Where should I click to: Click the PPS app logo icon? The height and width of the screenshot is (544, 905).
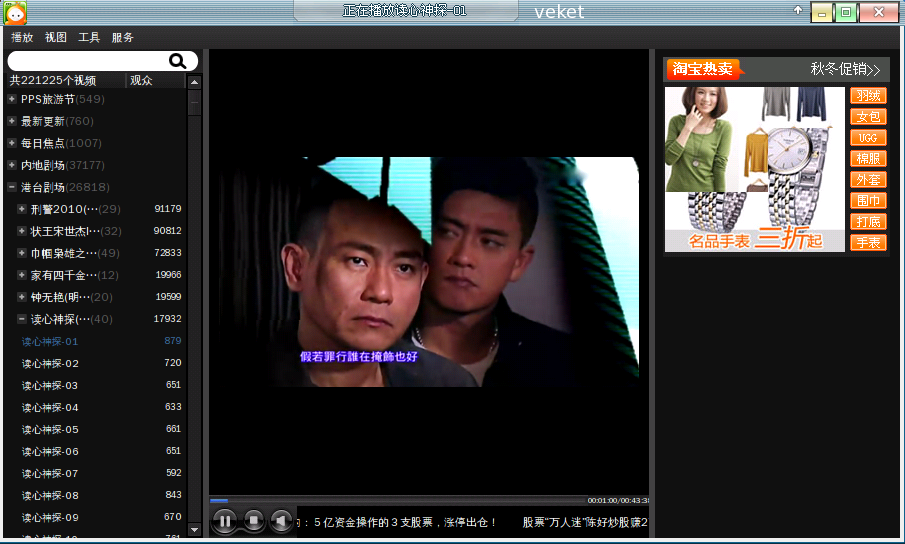point(15,13)
